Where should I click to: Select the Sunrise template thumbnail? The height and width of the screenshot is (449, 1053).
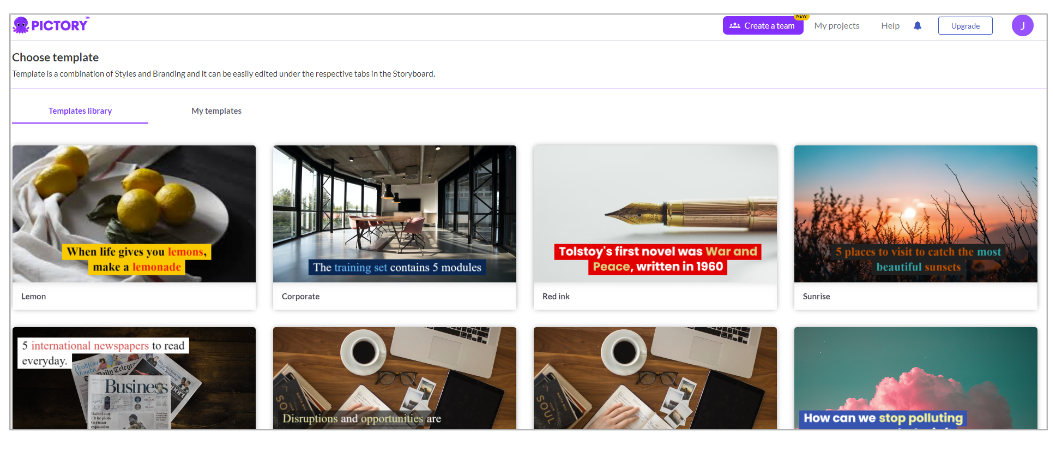(915, 213)
